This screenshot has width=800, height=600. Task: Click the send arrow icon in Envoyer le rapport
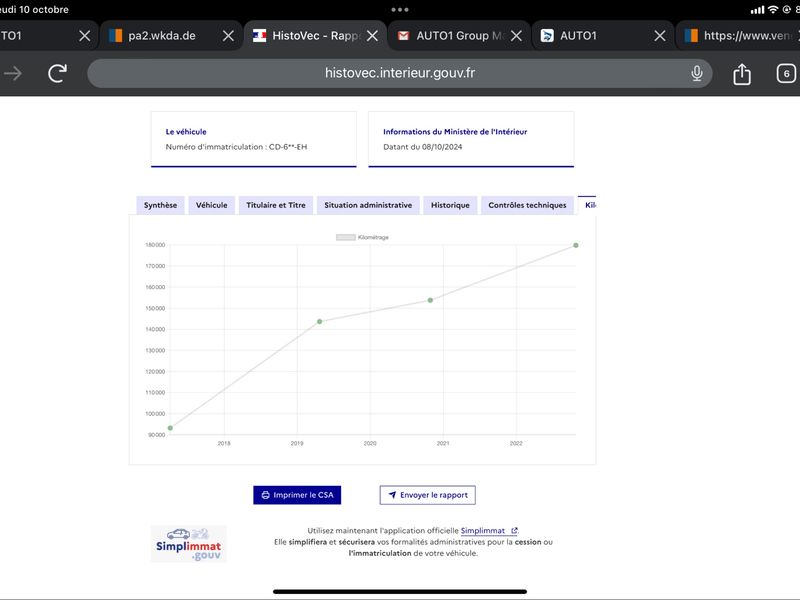pyautogui.click(x=392, y=495)
